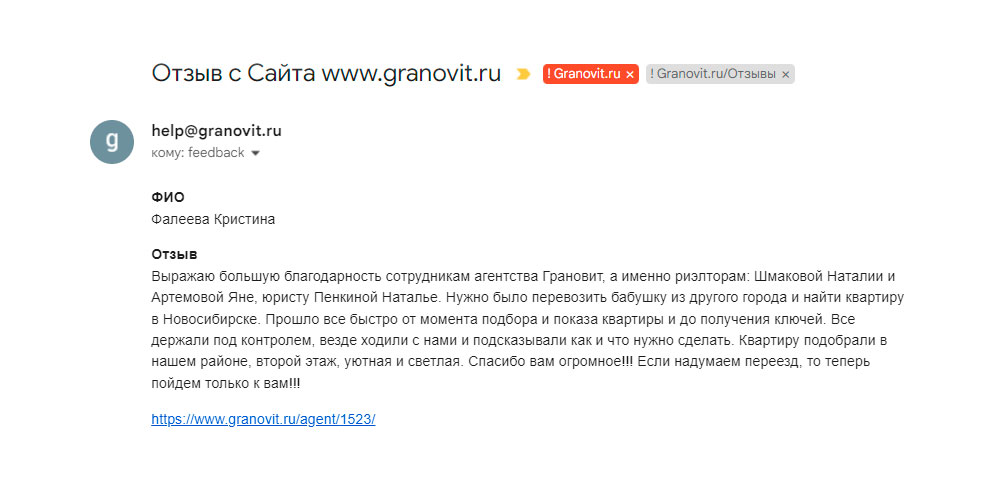The width and height of the screenshot is (997, 496).
Task: Click the yellow importance marker arrow
Action: click(523, 74)
